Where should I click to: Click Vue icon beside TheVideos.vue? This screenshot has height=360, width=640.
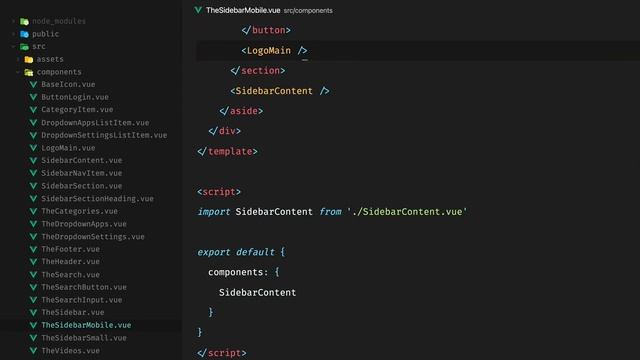pyautogui.click(x=33, y=351)
